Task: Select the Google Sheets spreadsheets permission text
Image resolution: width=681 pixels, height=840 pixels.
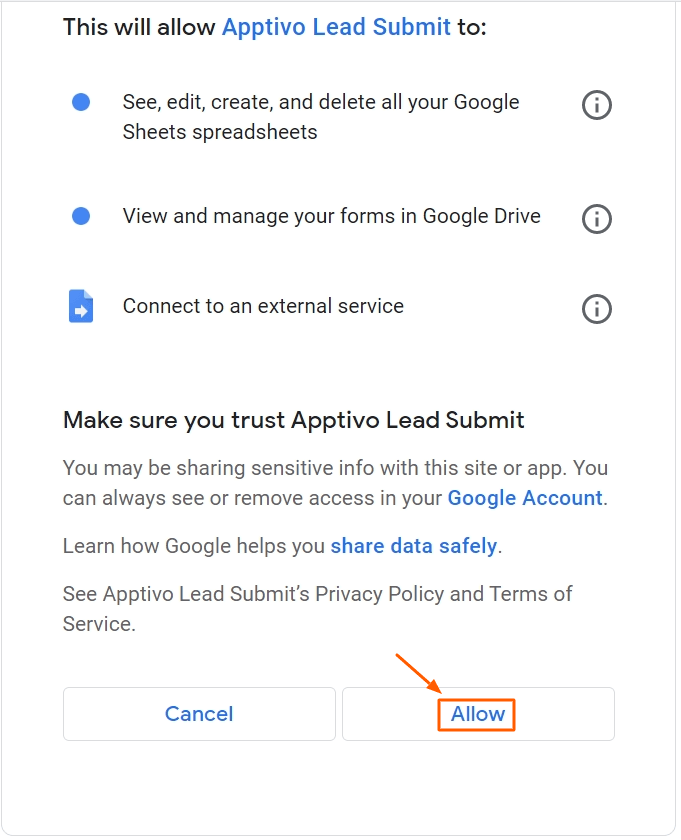Action: 320,117
